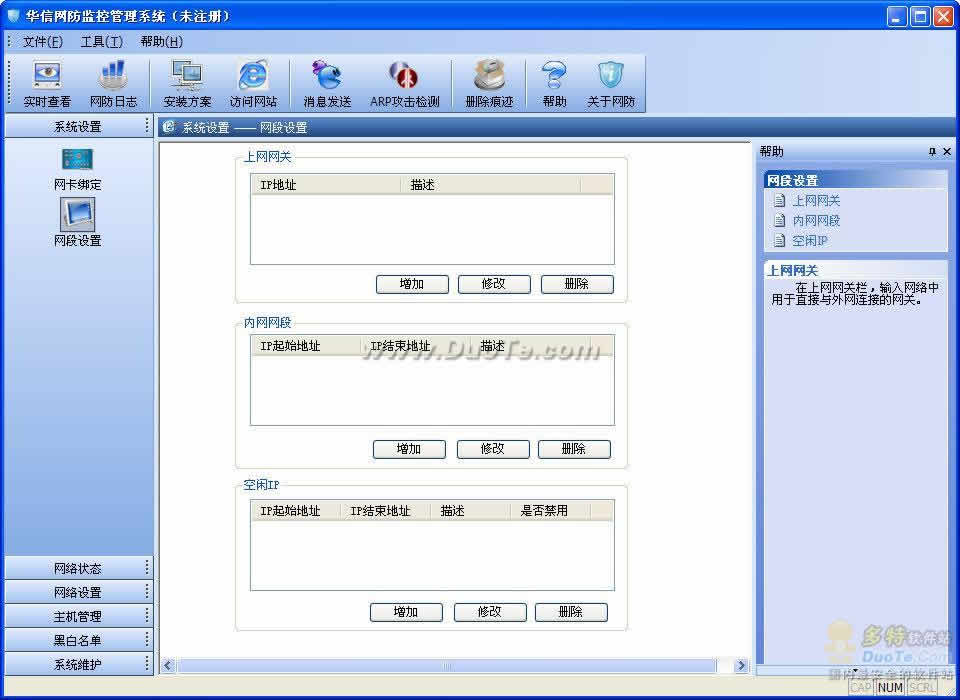Screen dimensions: 960x700
Task: Expand the 系统设置 sidebar section
Action: click(78, 127)
